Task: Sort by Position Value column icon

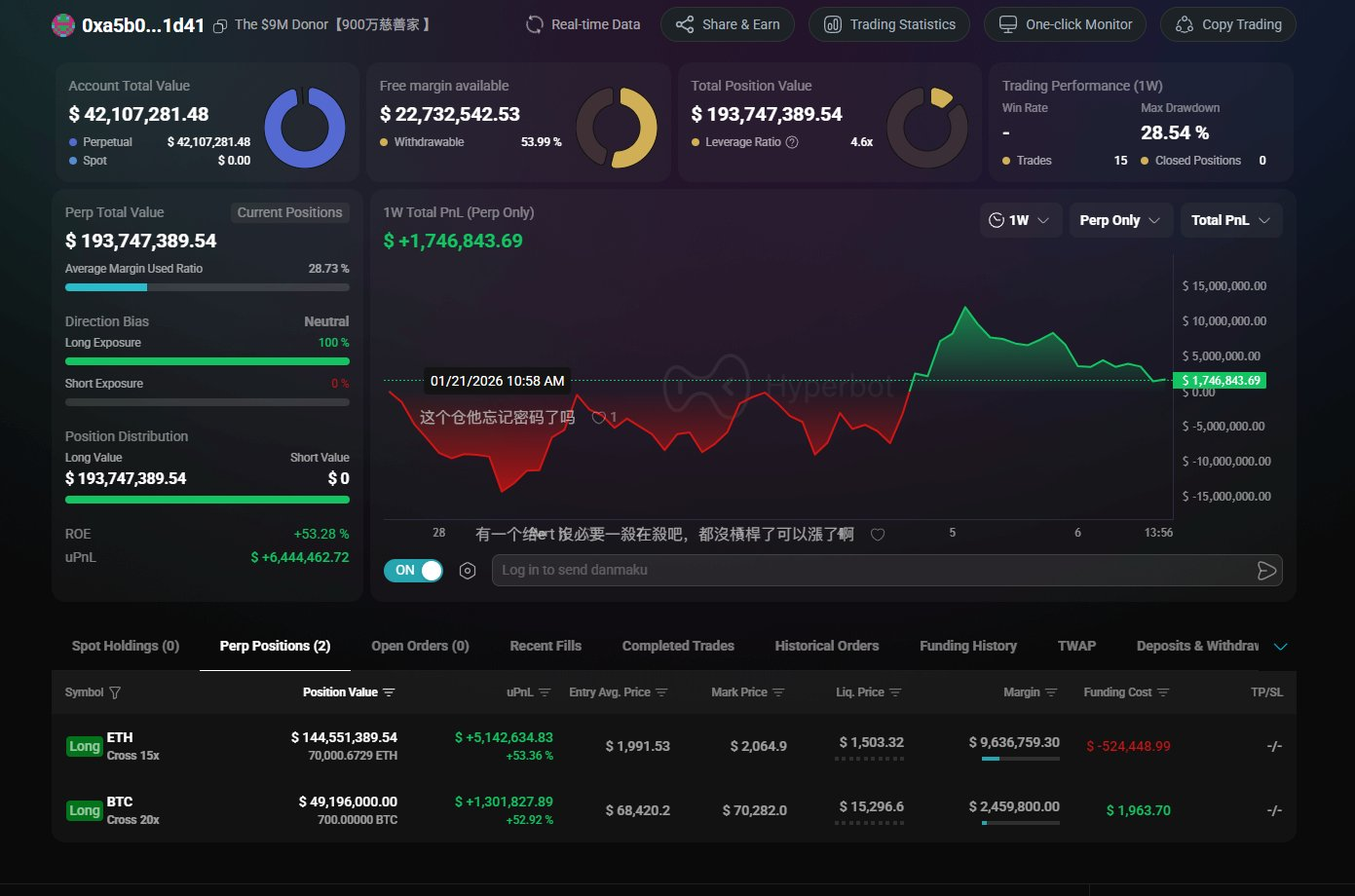Action: click(x=389, y=692)
